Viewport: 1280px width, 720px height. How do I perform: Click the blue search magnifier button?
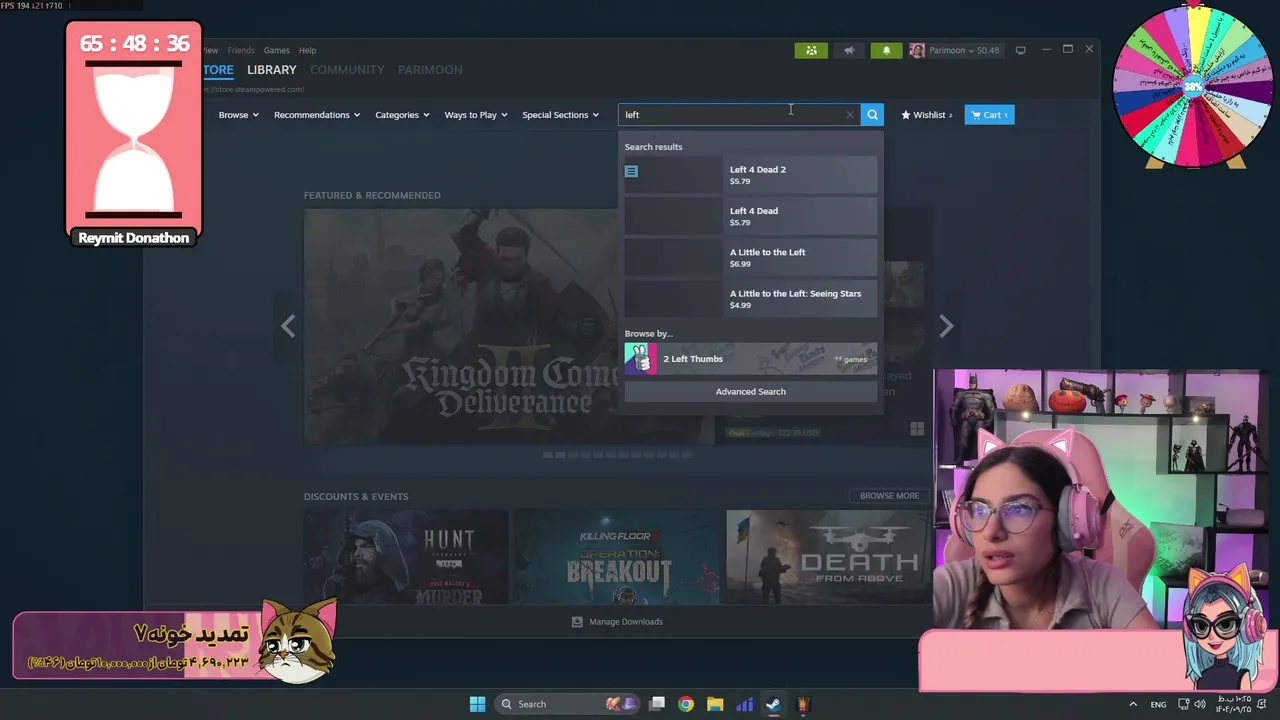pyautogui.click(x=872, y=115)
